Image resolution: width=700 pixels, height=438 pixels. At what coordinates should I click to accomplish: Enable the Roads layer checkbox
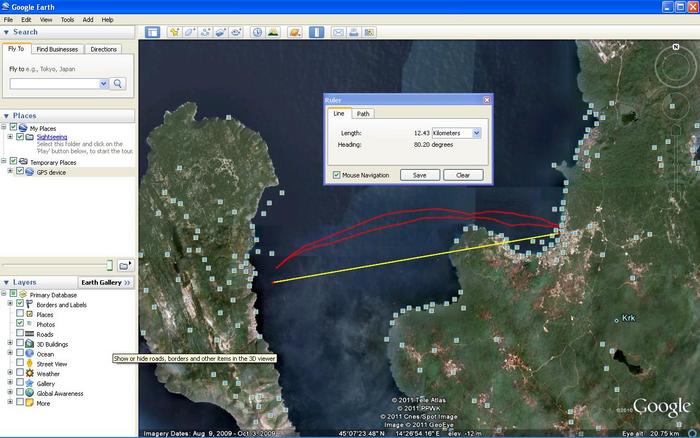[x=20, y=334]
